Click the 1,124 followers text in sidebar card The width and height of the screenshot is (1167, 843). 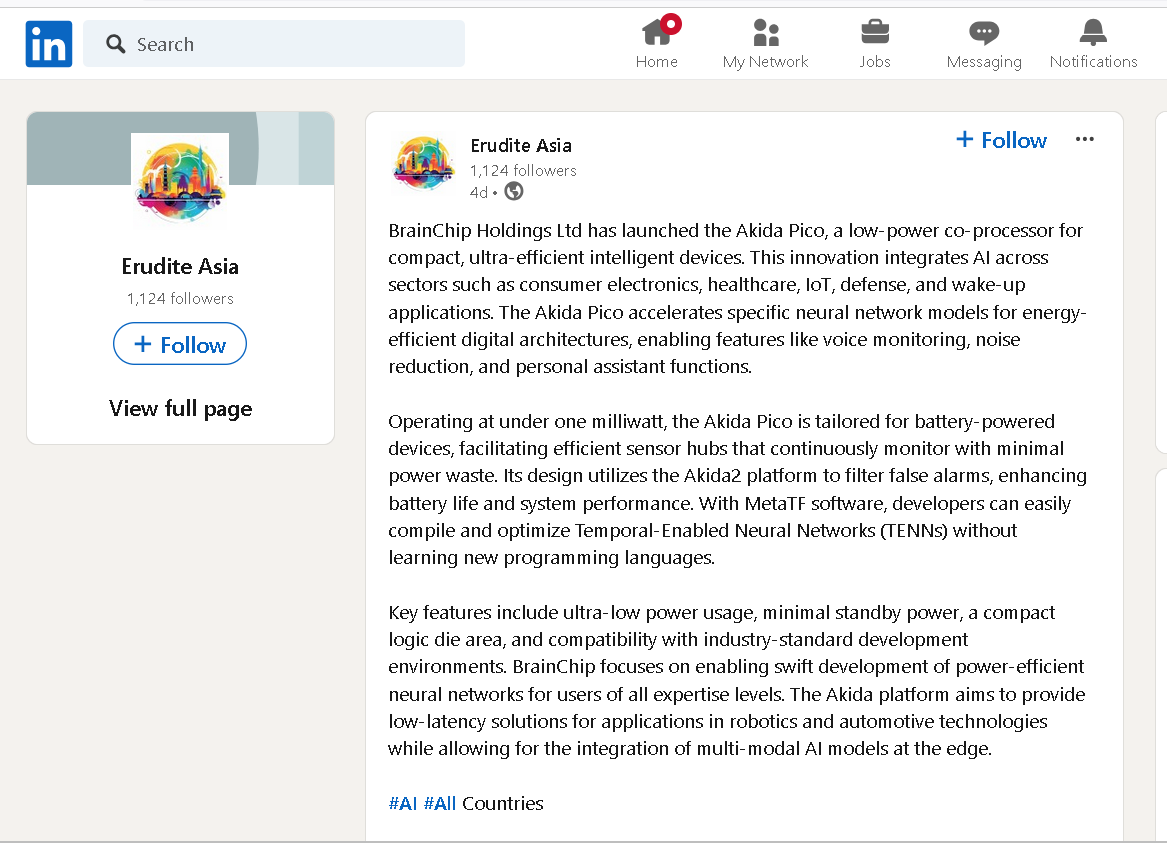coord(180,298)
